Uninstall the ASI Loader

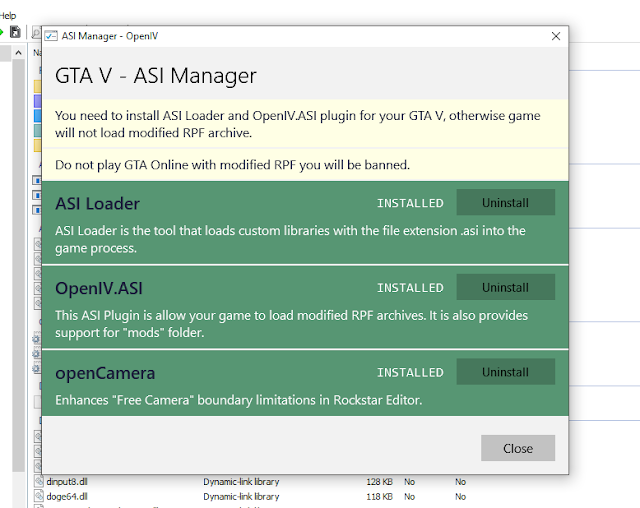[x=505, y=202]
